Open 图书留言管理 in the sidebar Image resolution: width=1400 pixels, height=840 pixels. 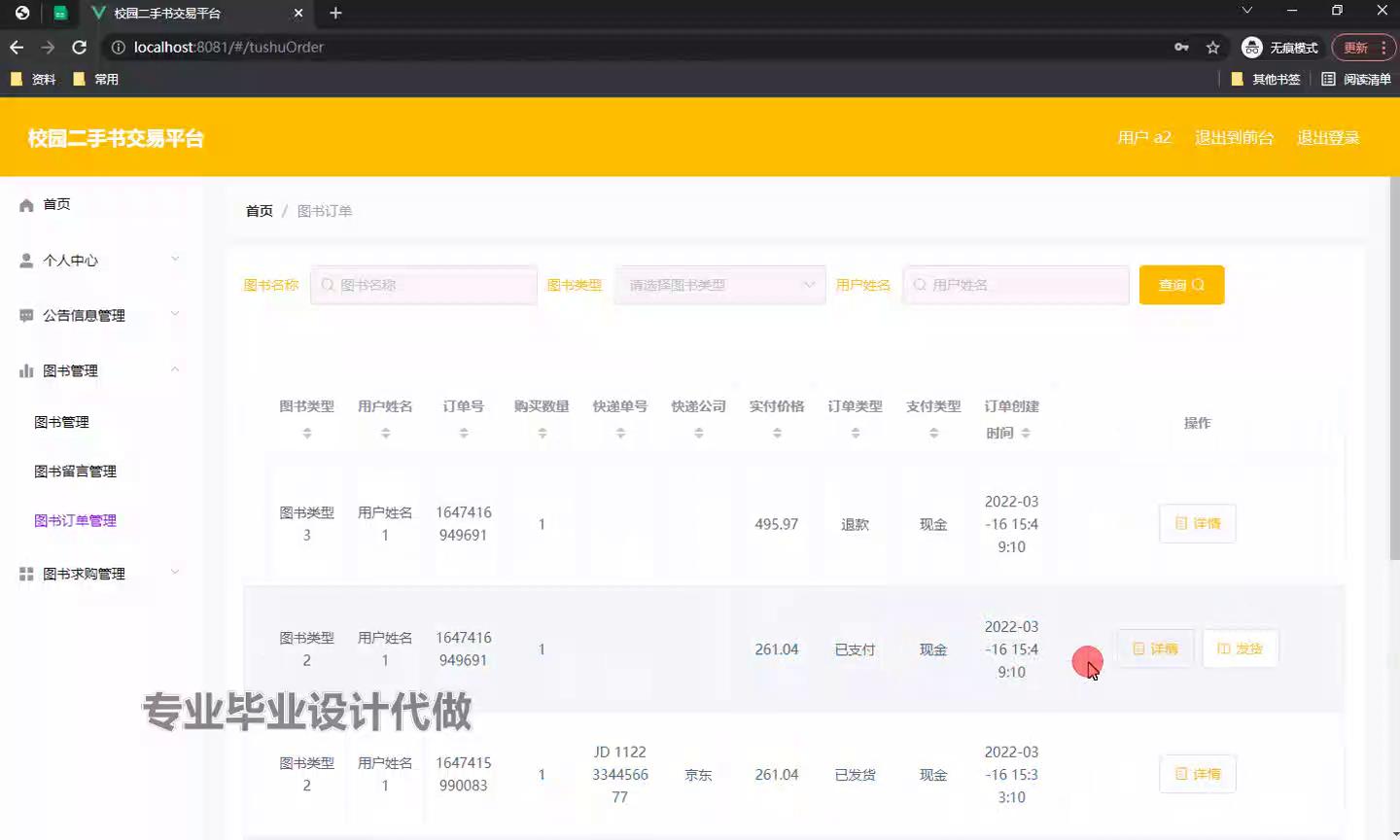tap(75, 472)
